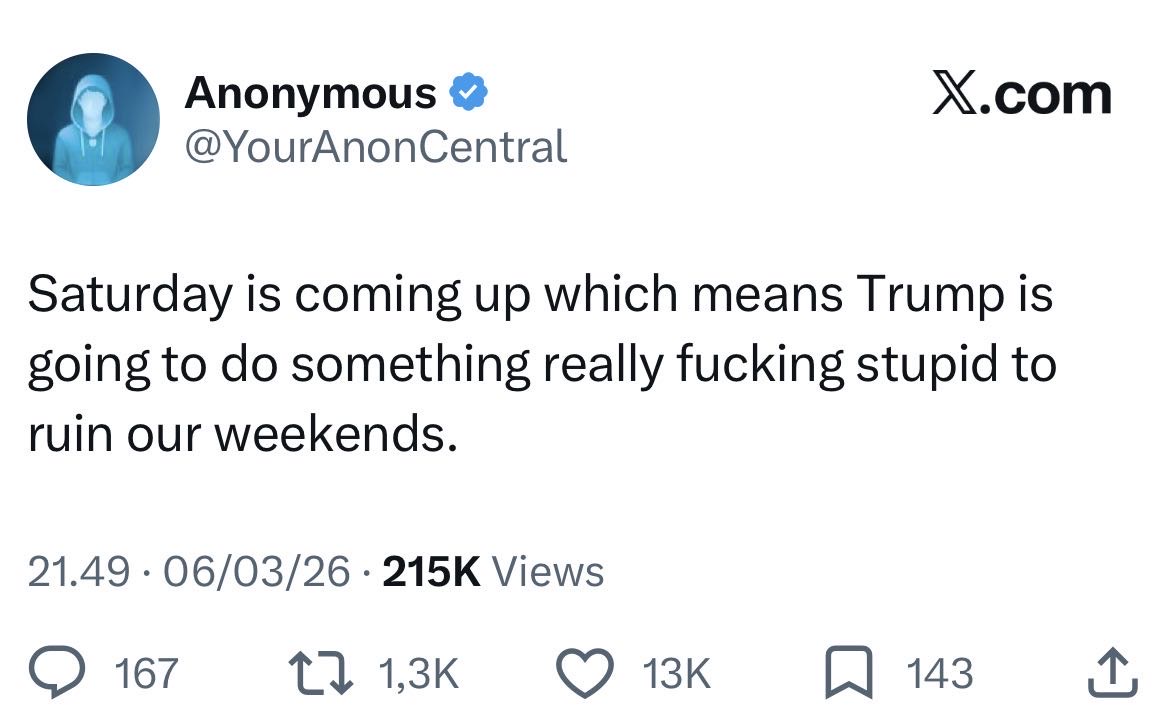
Task: Click the blue verified checkmark badge
Action: pos(468,94)
